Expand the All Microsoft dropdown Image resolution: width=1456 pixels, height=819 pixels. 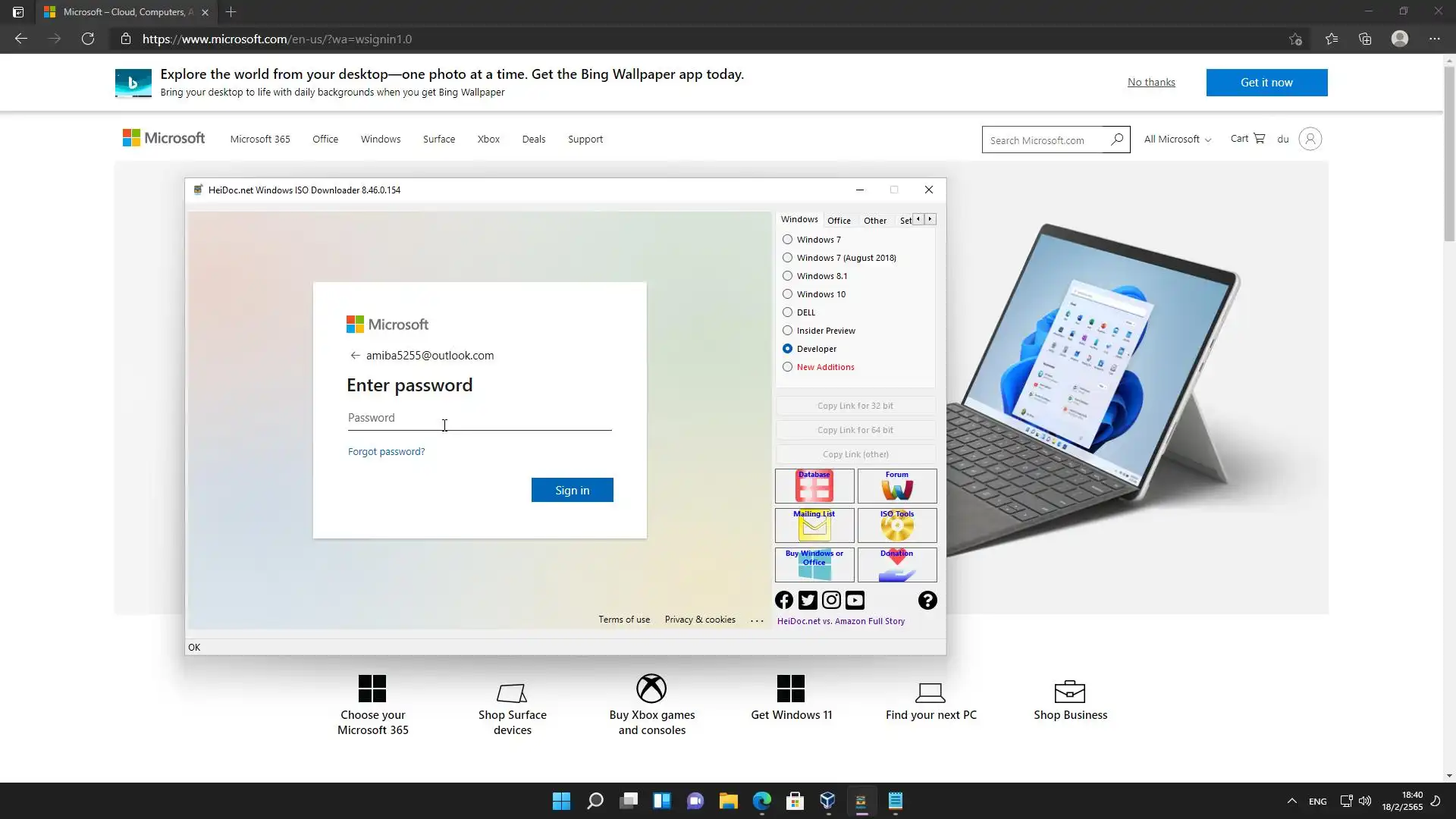(x=1177, y=140)
